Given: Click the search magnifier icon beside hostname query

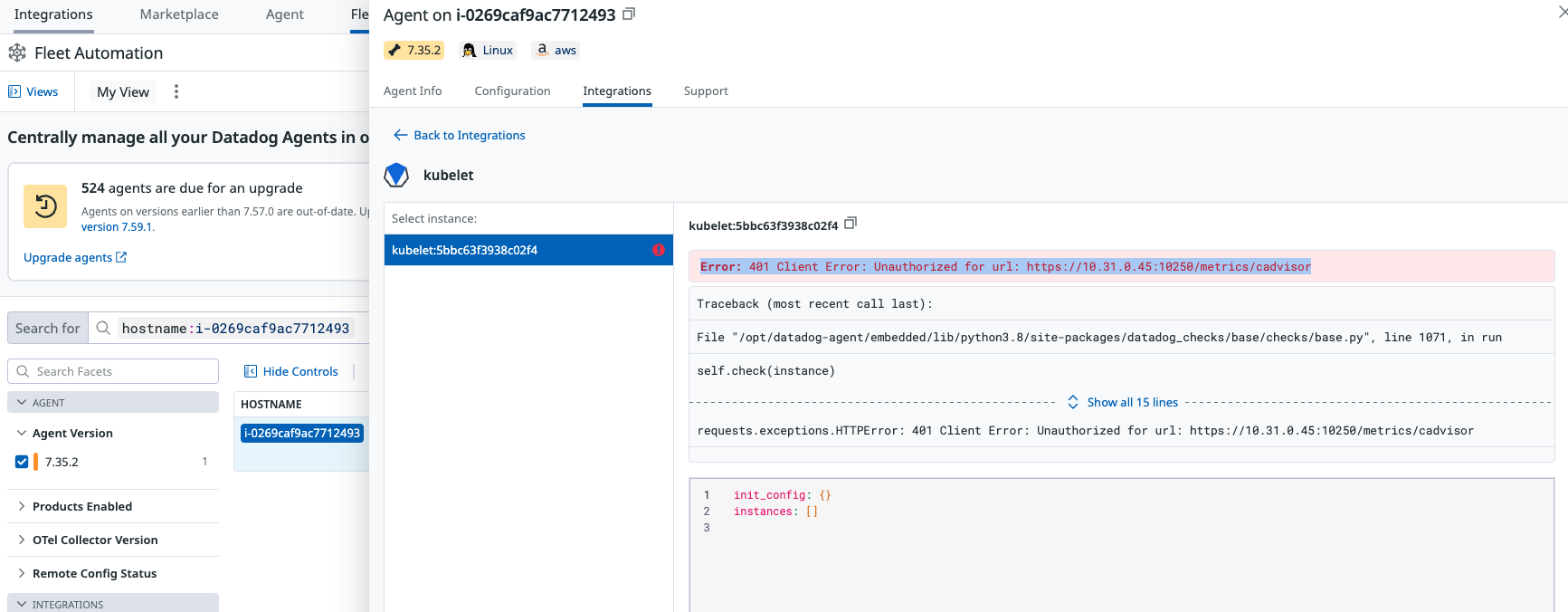Looking at the screenshot, I should [103, 328].
